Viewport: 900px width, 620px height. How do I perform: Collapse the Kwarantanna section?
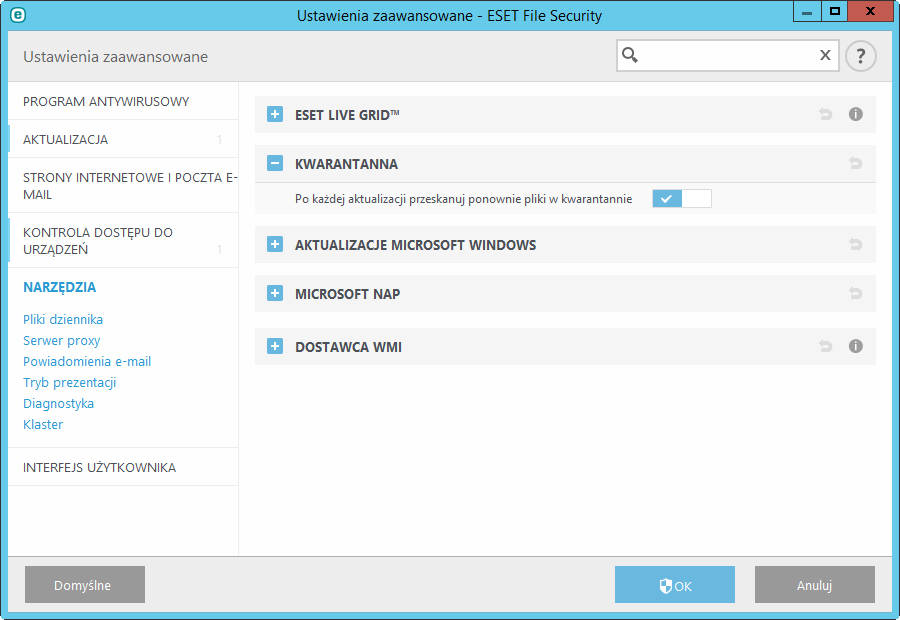click(275, 164)
